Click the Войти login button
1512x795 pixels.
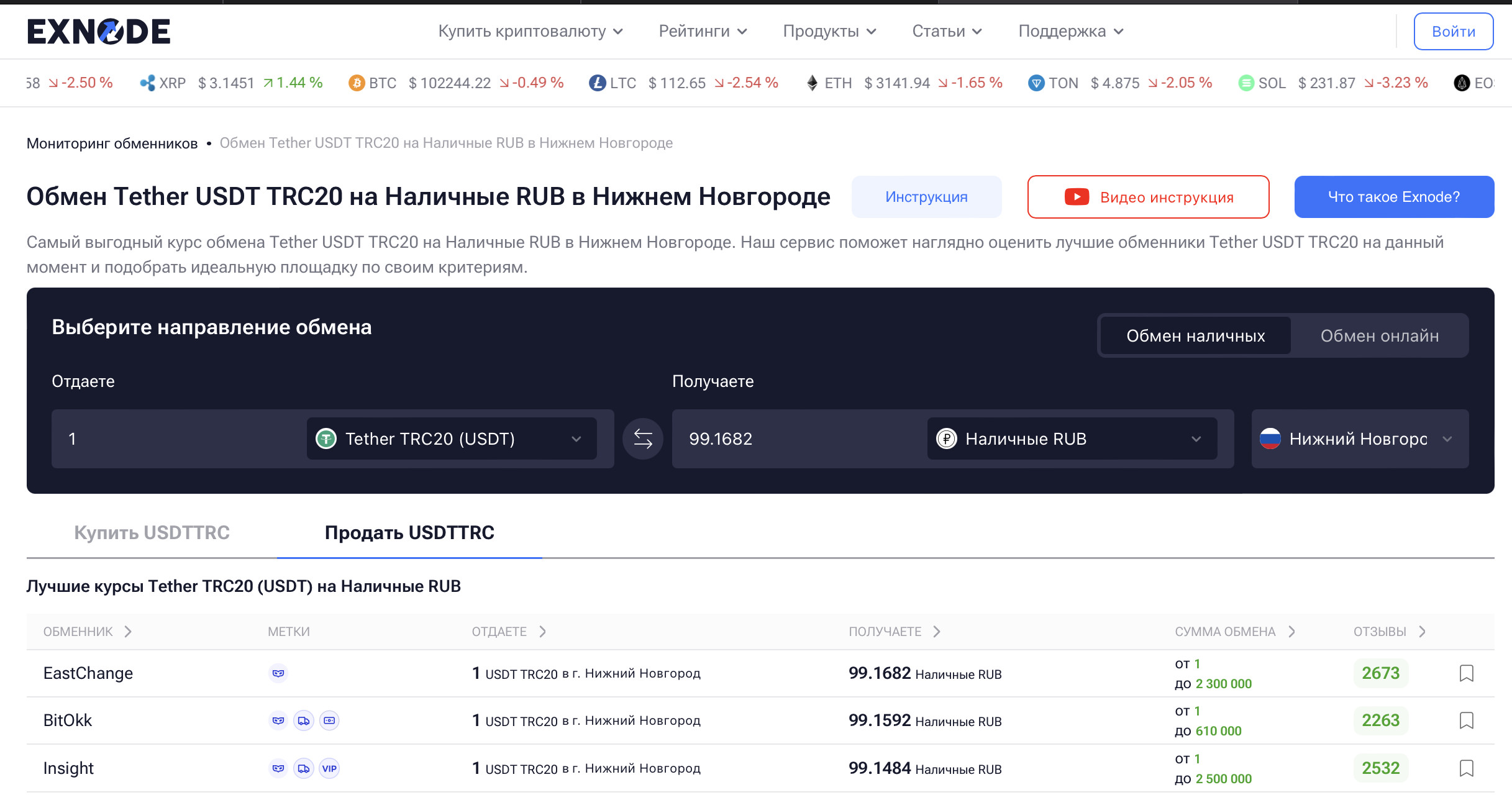click(1453, 32)
